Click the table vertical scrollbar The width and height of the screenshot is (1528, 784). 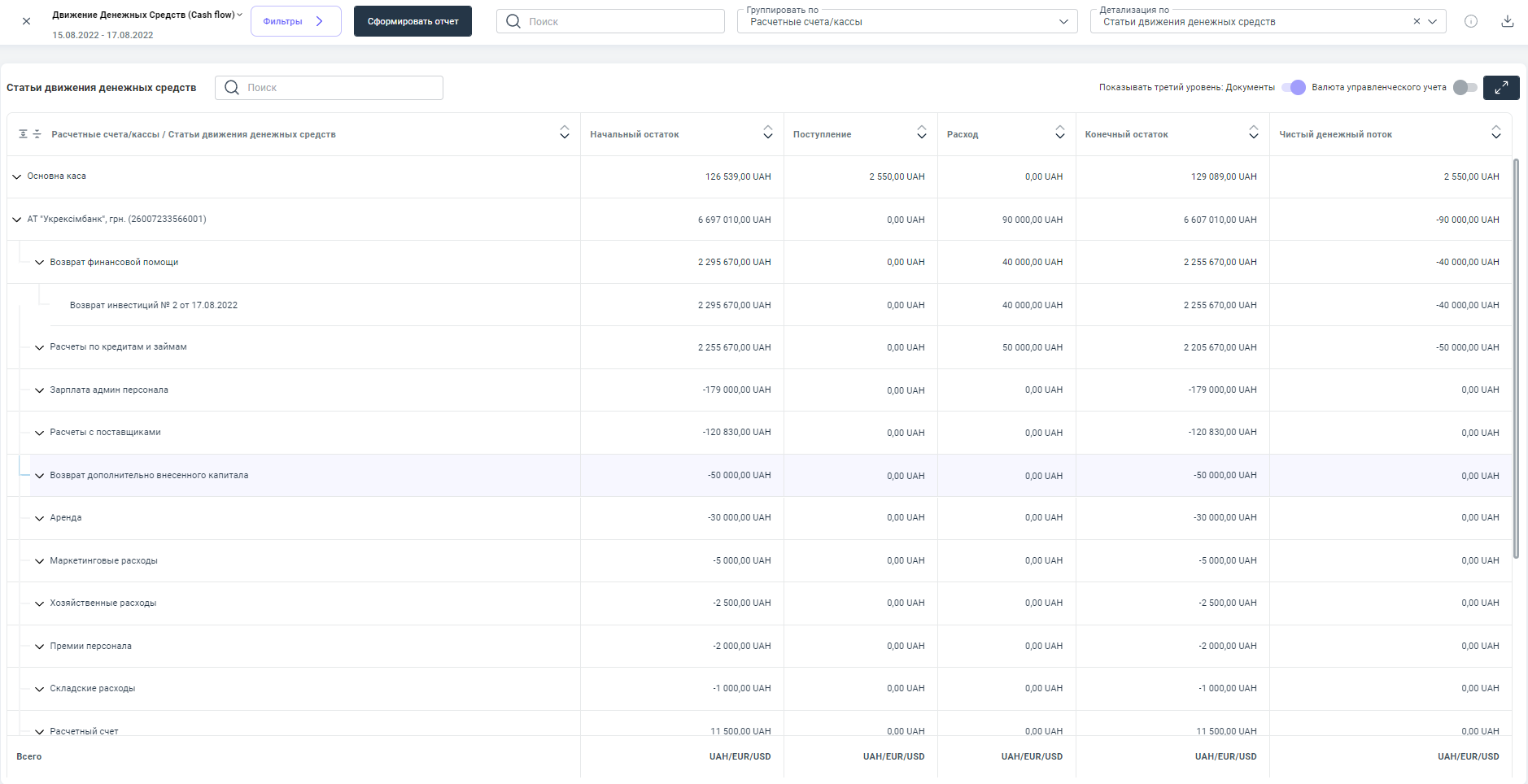pyautogui.click(x=1515, y=358)
